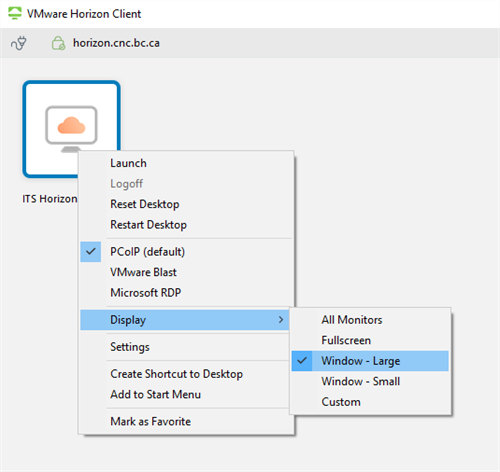Image resolution: width=500 pixels, height=472 pixels.
Task: Switch protocol to Microsoft RDP
Action: [x=187, y=293]
